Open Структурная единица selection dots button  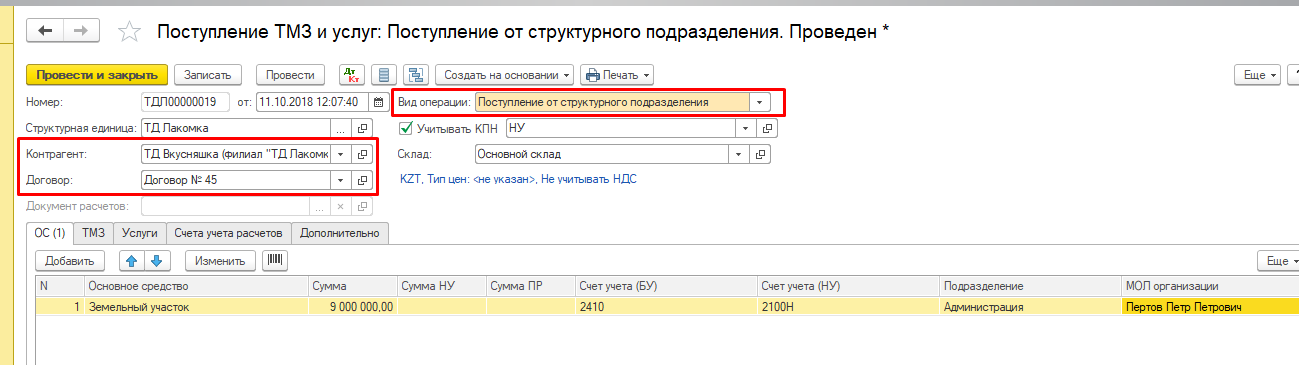click(341, 128)
